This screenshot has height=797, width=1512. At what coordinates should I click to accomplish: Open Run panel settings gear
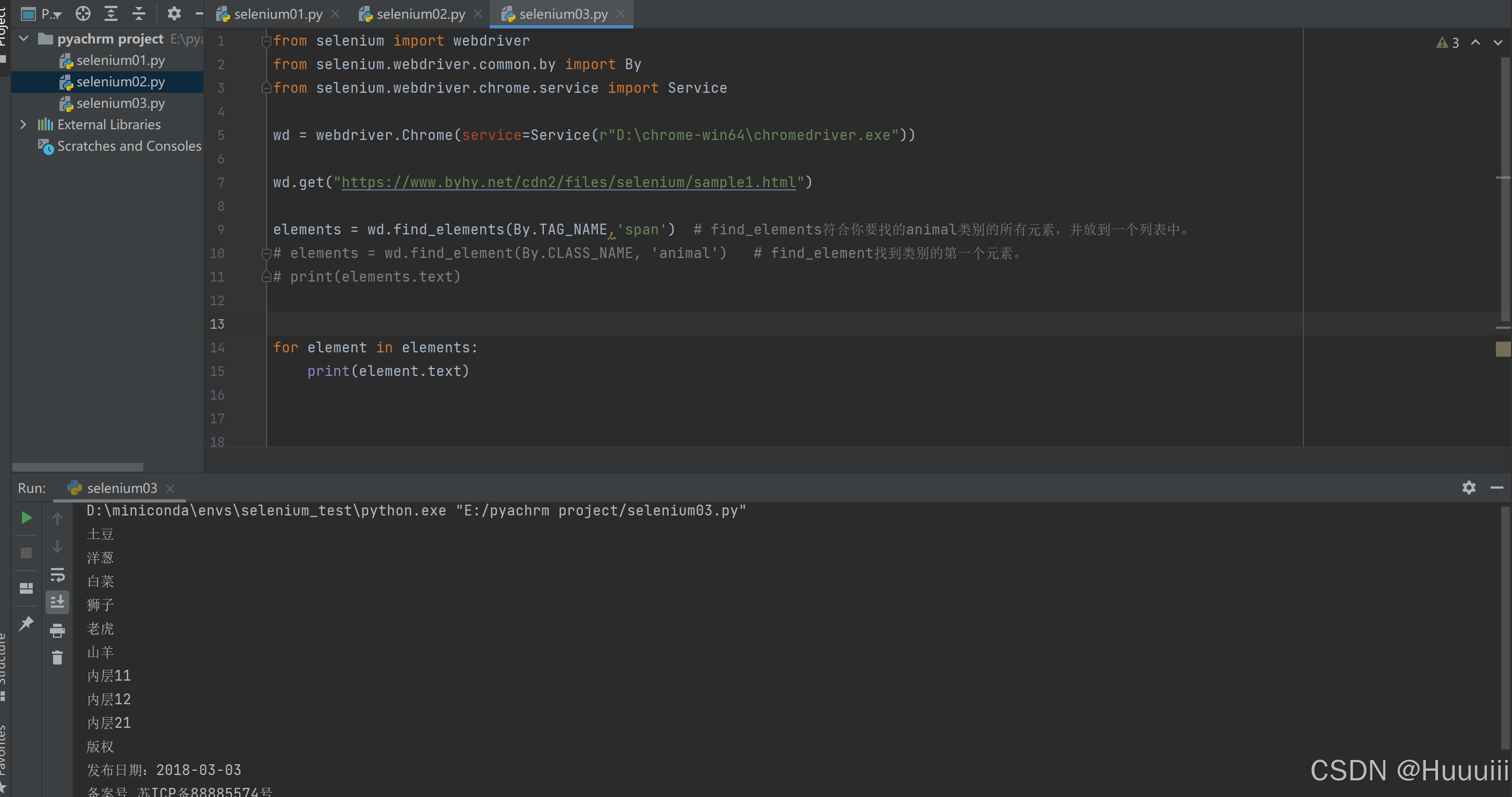[x=1468, y=488]
